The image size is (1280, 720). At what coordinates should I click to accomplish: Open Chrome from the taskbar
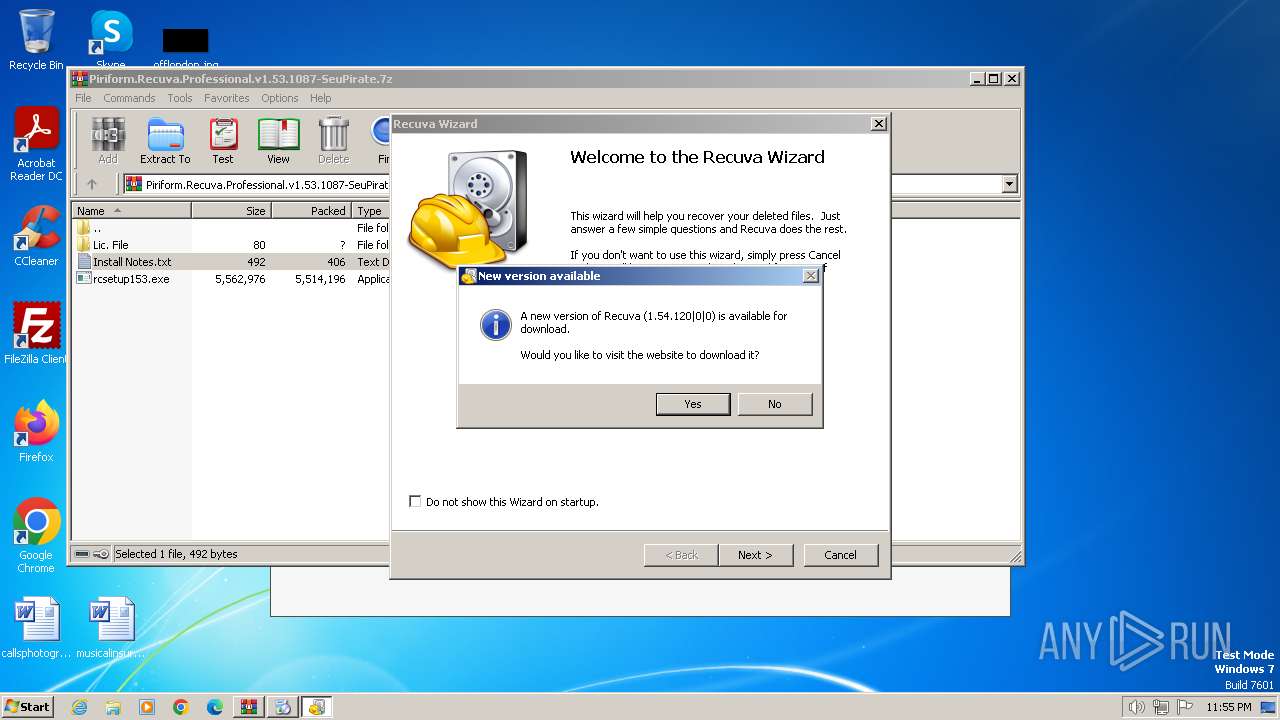coord(181,707)
